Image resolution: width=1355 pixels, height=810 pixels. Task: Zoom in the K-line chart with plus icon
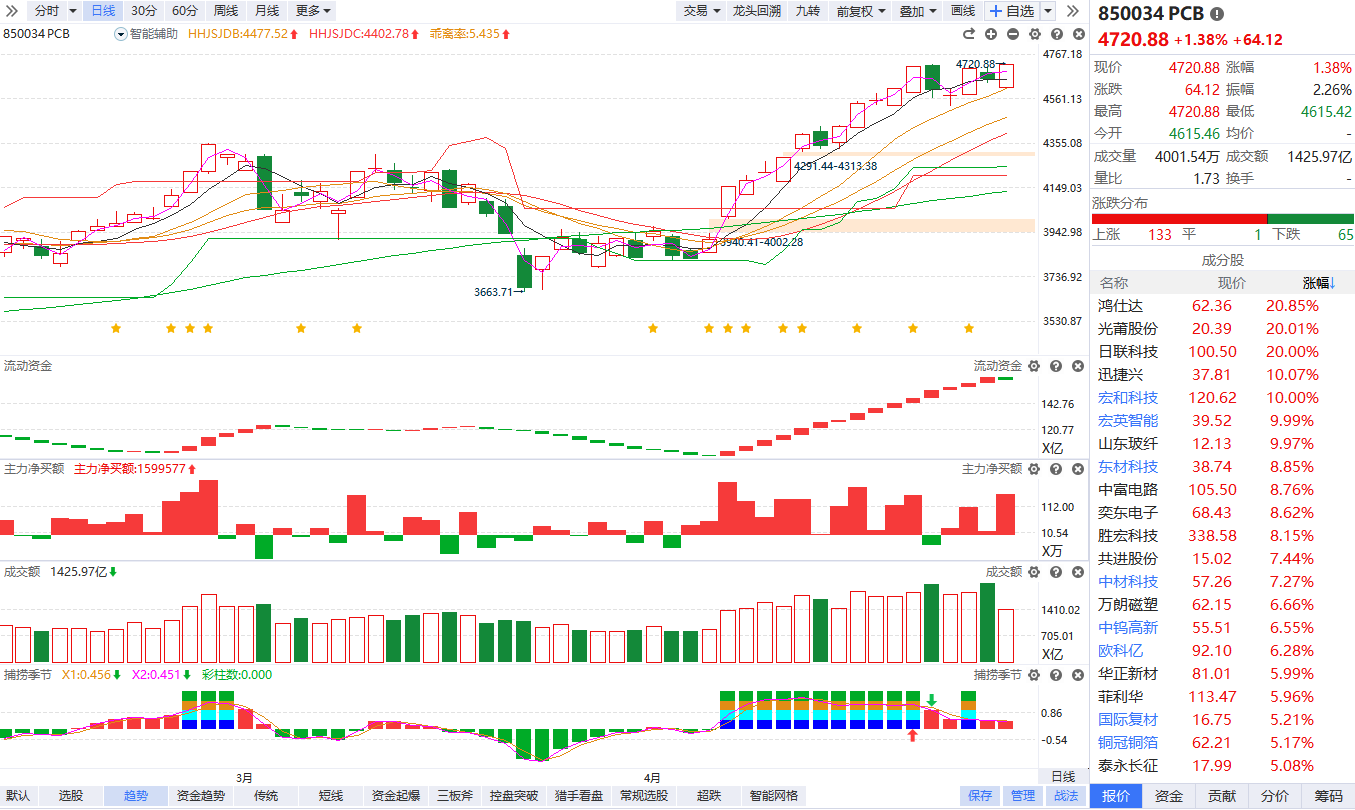(991, 34)
